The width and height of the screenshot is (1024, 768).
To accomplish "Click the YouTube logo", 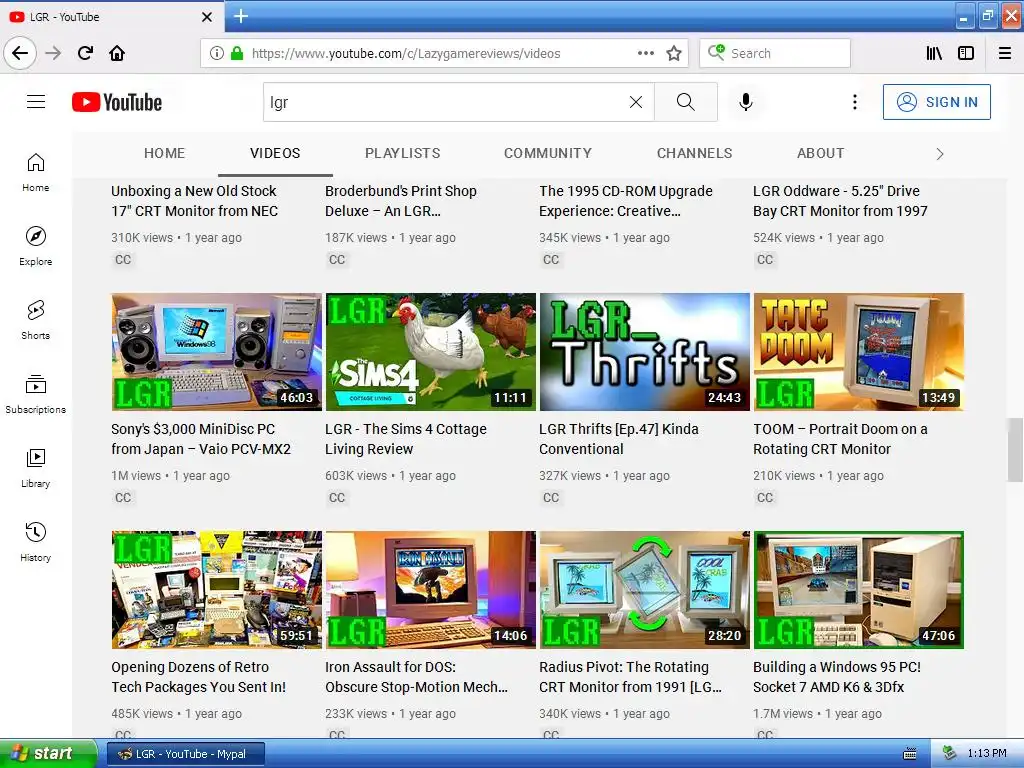I will pyautogui.click(x=117, y=103).
